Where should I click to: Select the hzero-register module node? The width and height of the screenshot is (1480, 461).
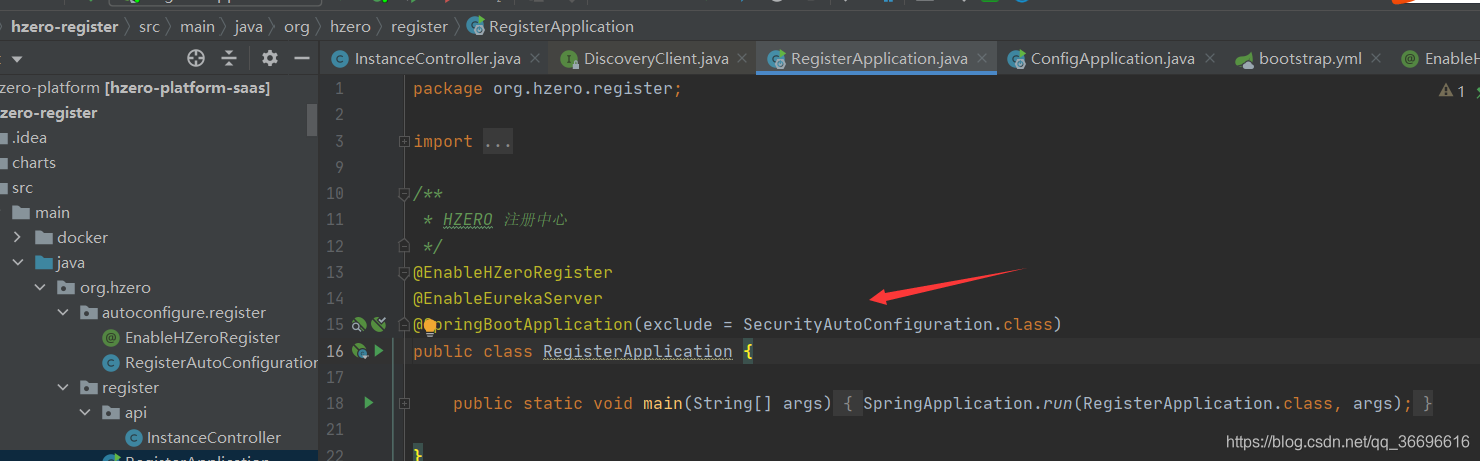(49, 113)
